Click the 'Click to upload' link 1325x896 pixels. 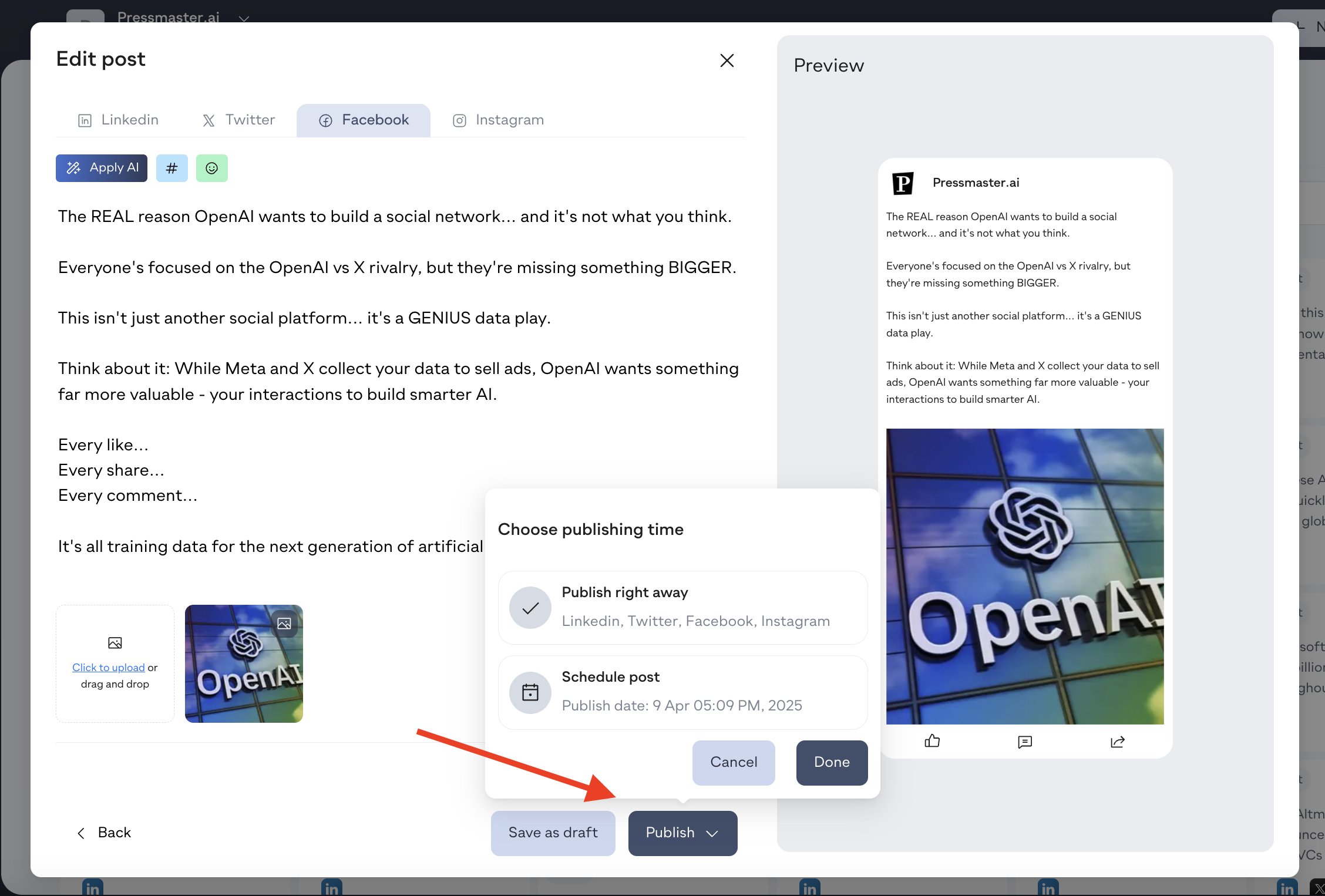108,668
